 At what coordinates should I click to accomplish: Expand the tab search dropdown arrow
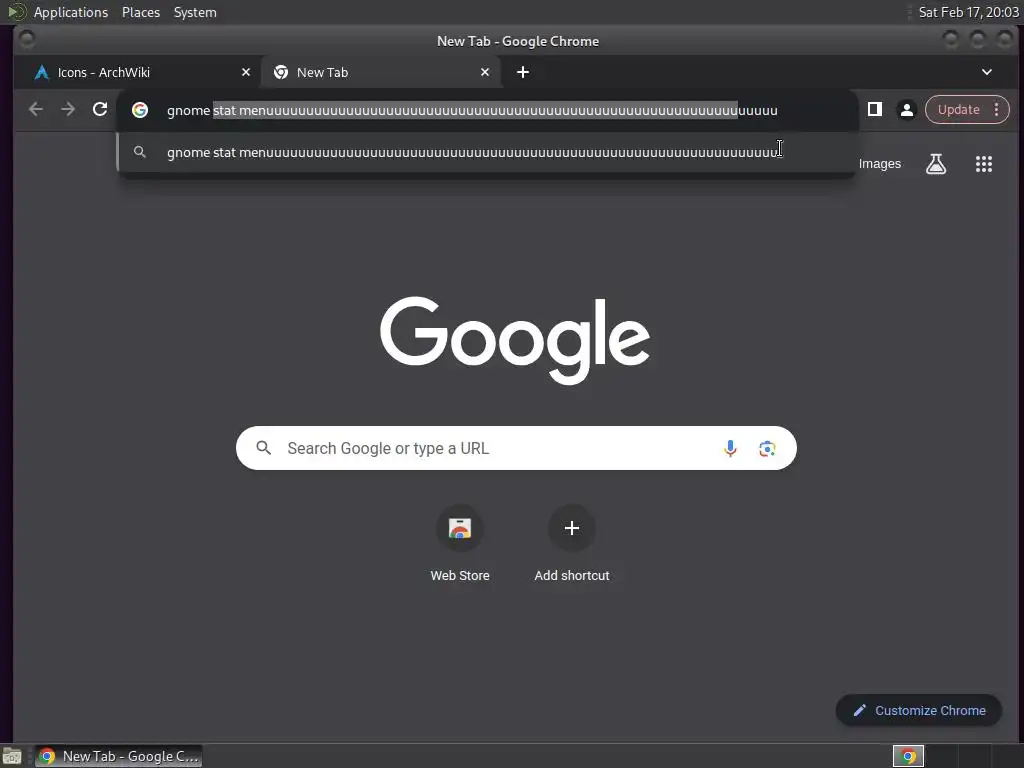(987, 72)
